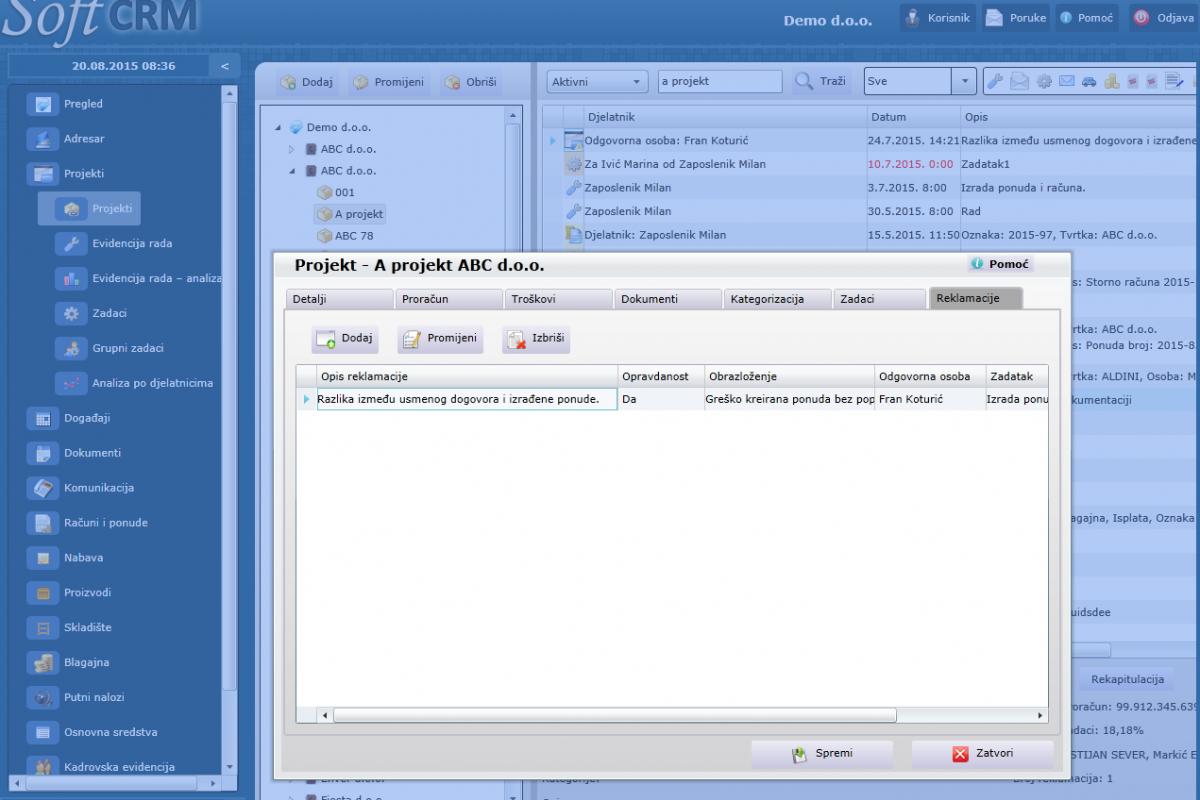
Task: Switch to the Troškovi tab
Action: 557,298
